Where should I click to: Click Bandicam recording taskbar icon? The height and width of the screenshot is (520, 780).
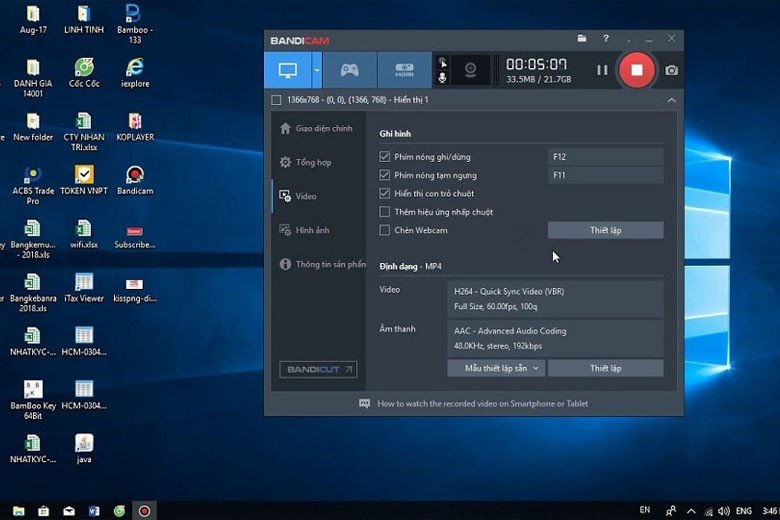[144, 511]
